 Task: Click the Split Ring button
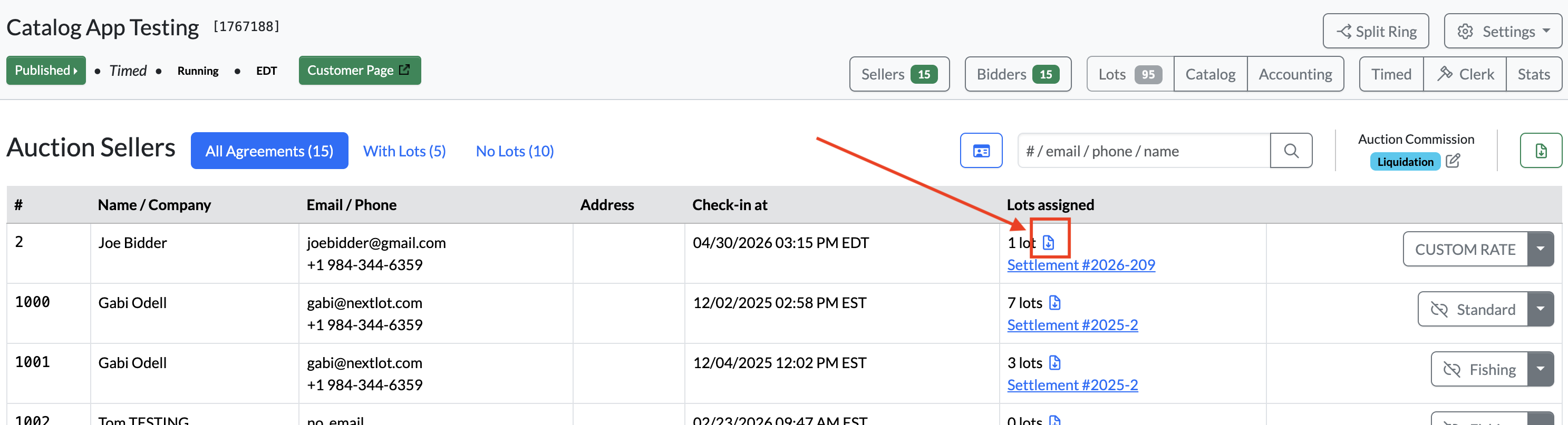1376,31
